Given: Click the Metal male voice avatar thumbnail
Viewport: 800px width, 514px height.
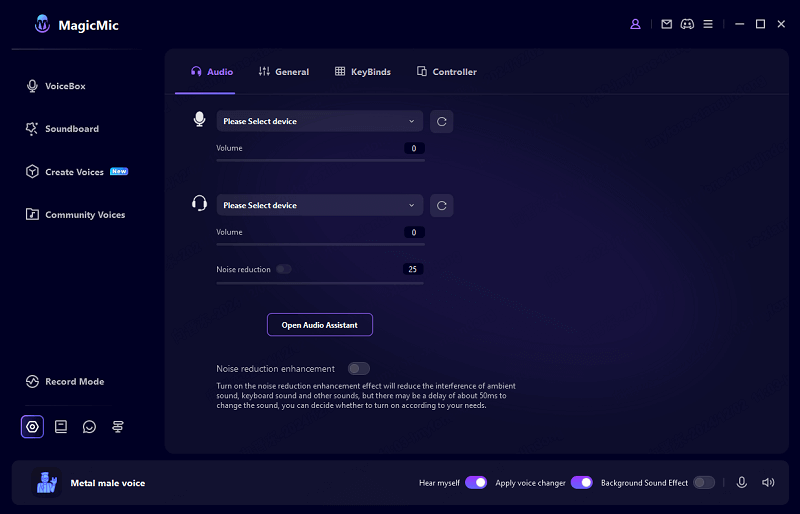Looking at the screenshot, I should pyautogui.click(x=46, y=482).
